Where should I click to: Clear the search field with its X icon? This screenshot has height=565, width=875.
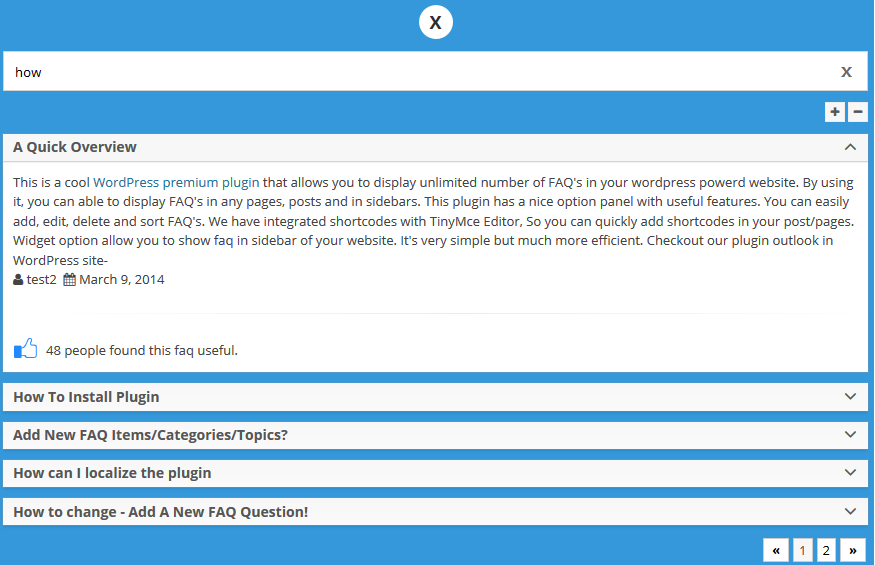[846, 71]
